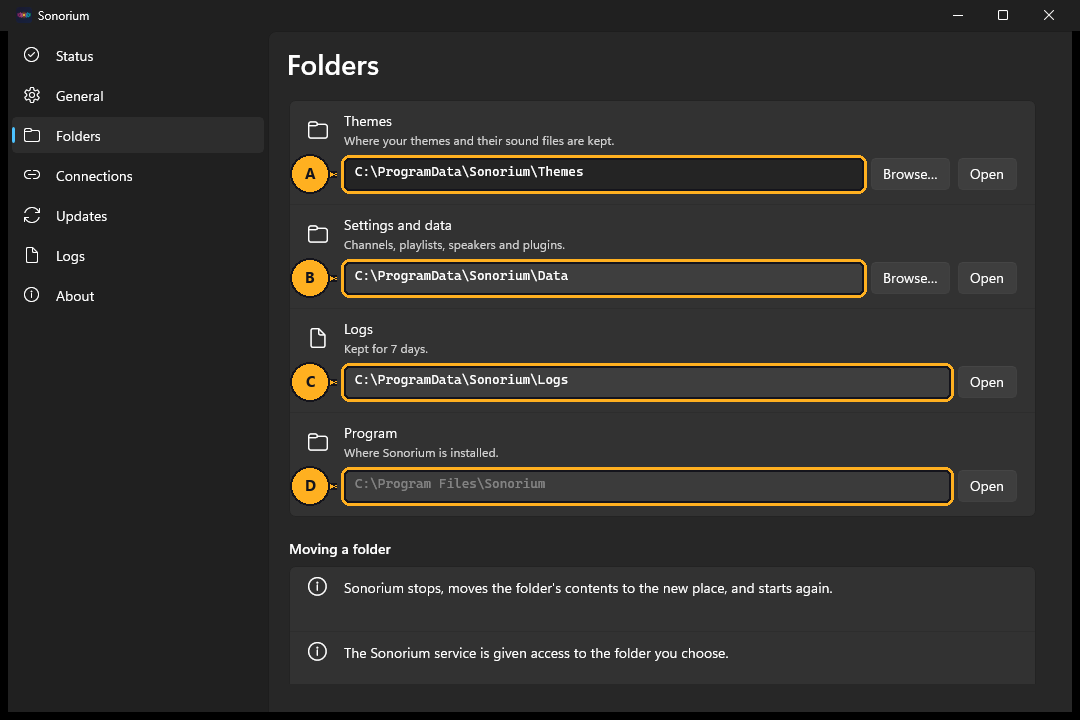The height and width of the screenshot is (720, 1080).
Task: Select the Folders nav item
Action: click(138, 136)
